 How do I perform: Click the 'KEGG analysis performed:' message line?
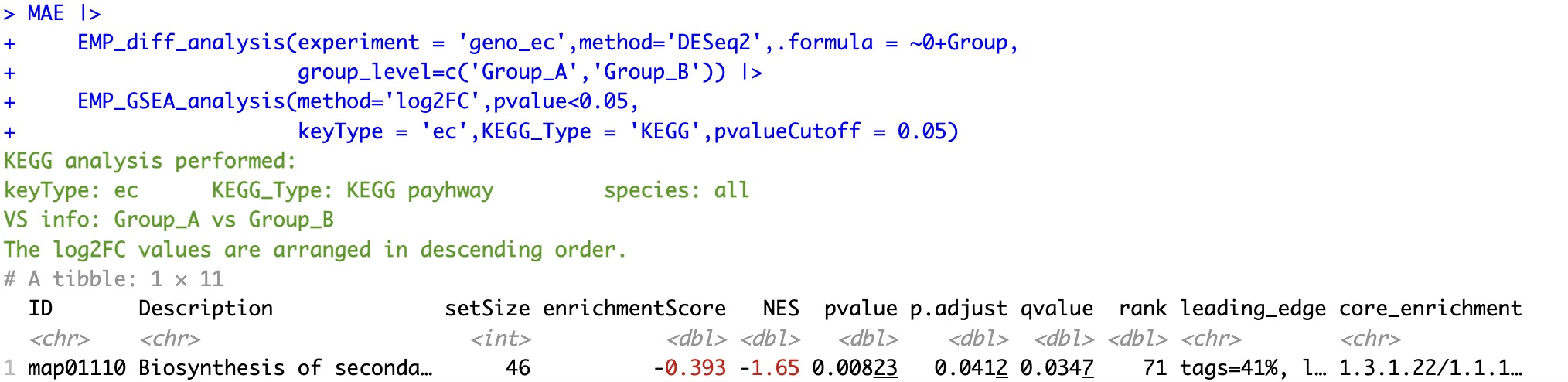coord(150,161)
